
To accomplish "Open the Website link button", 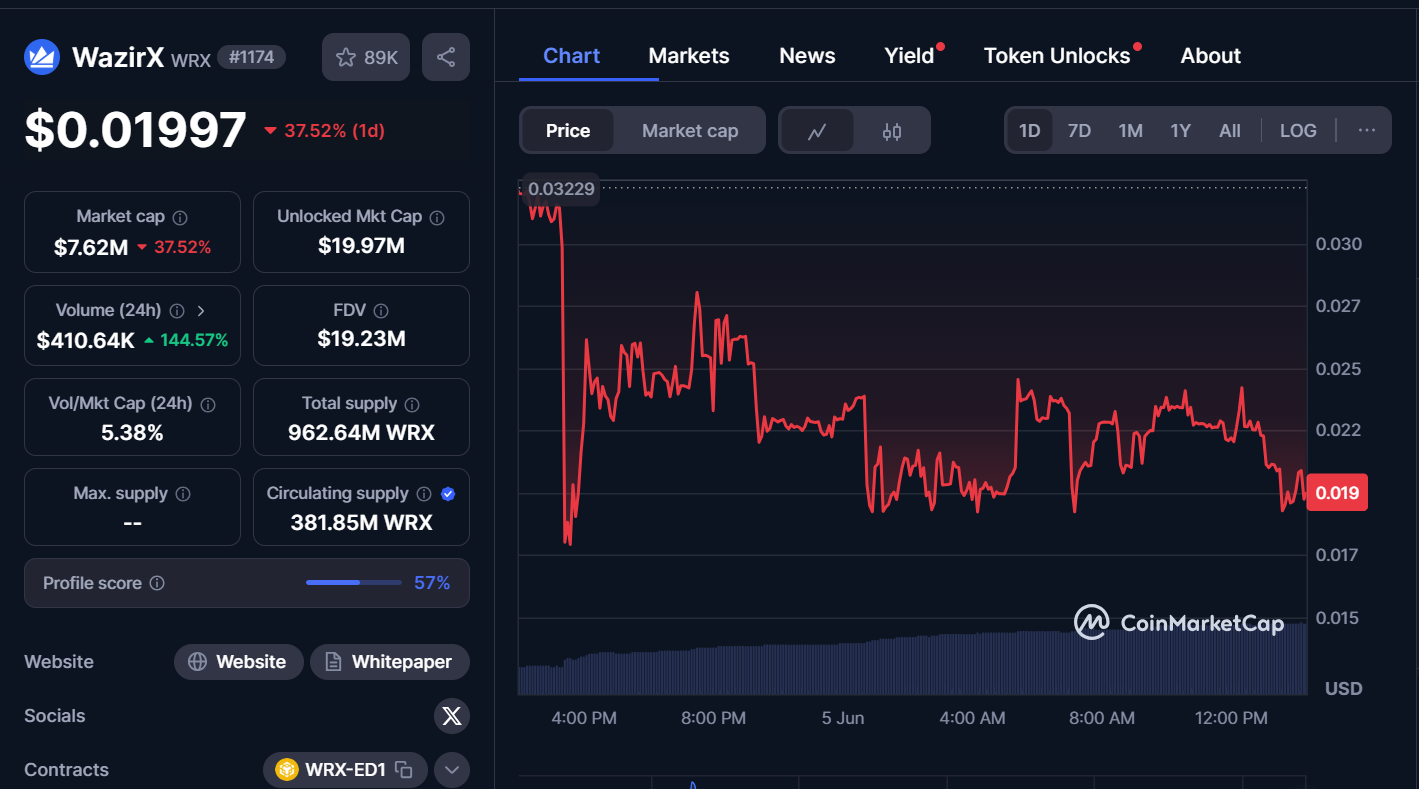I will (239, 662).
